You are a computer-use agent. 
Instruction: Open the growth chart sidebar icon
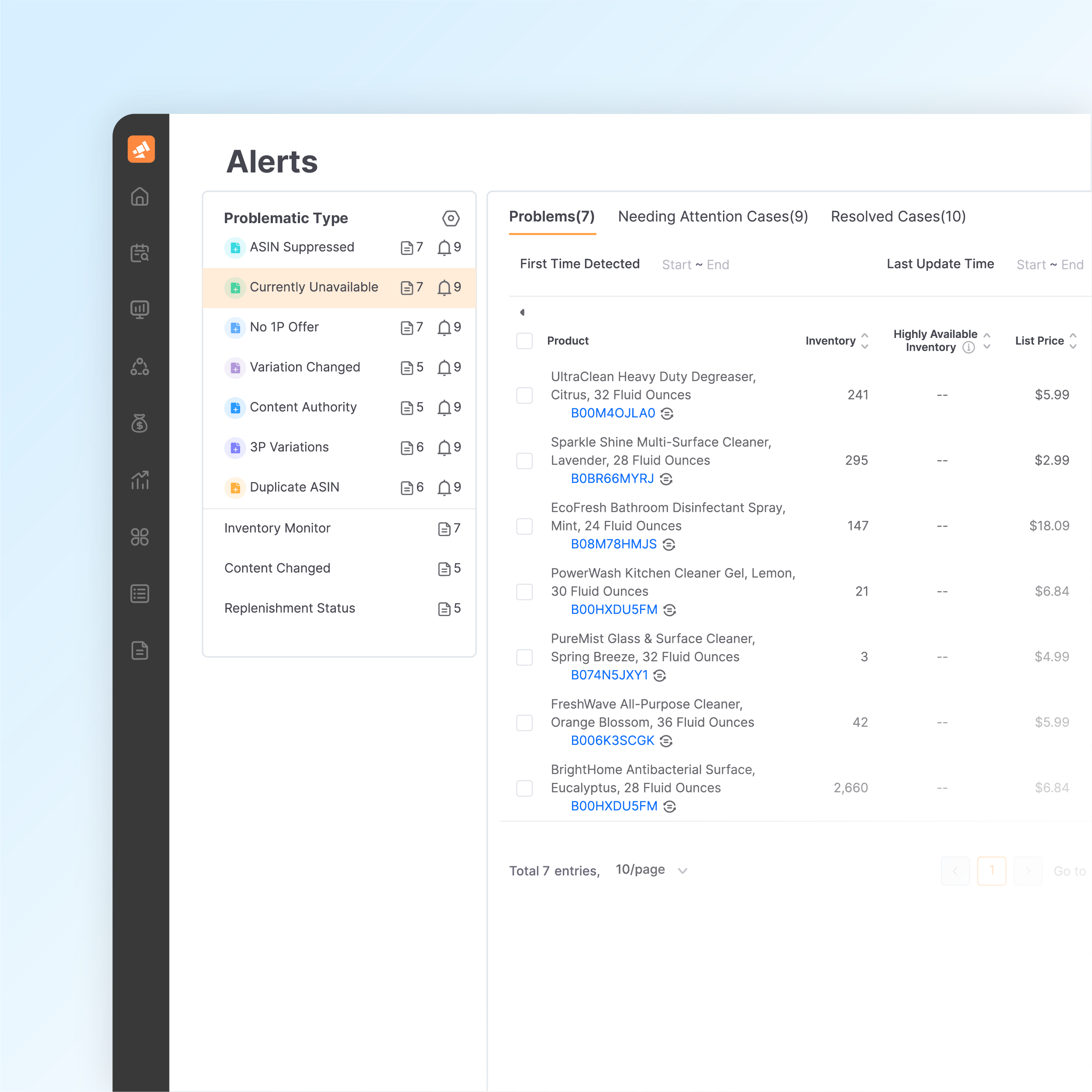coord(140,480)
